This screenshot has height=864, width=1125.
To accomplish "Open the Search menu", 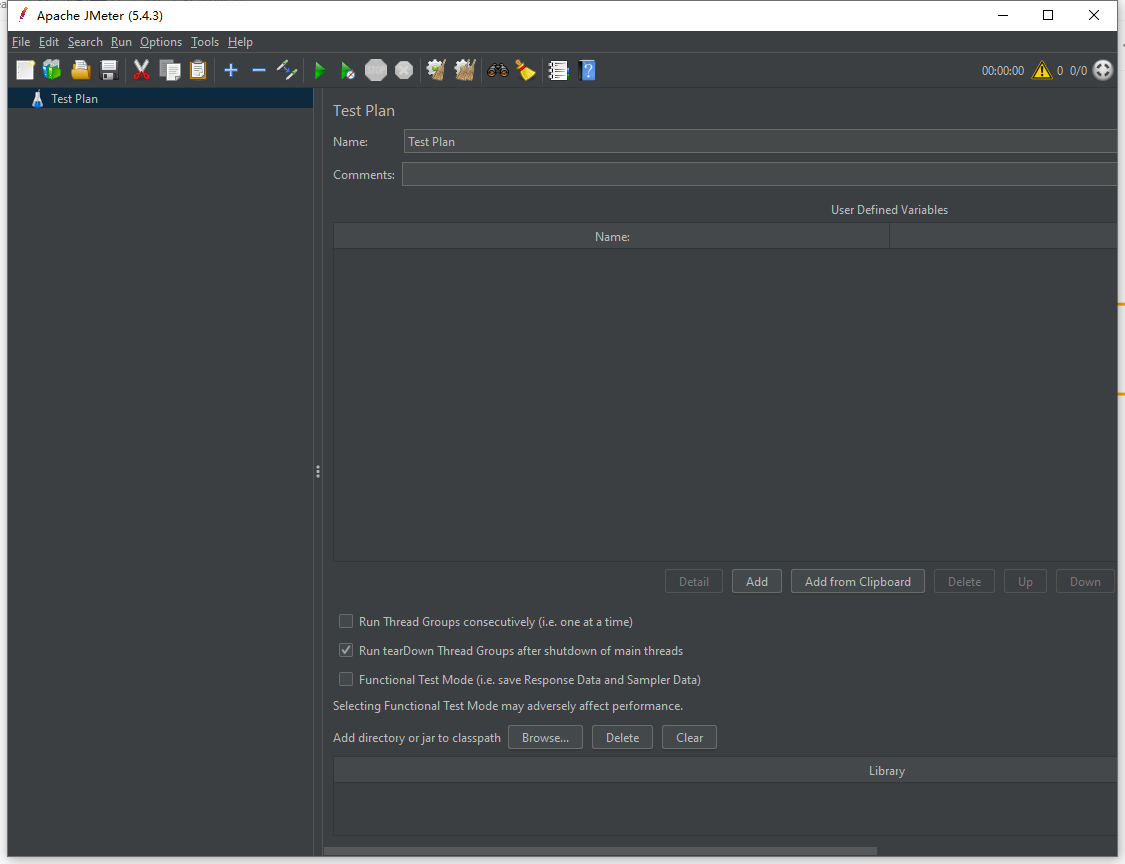I will (85, 42).
